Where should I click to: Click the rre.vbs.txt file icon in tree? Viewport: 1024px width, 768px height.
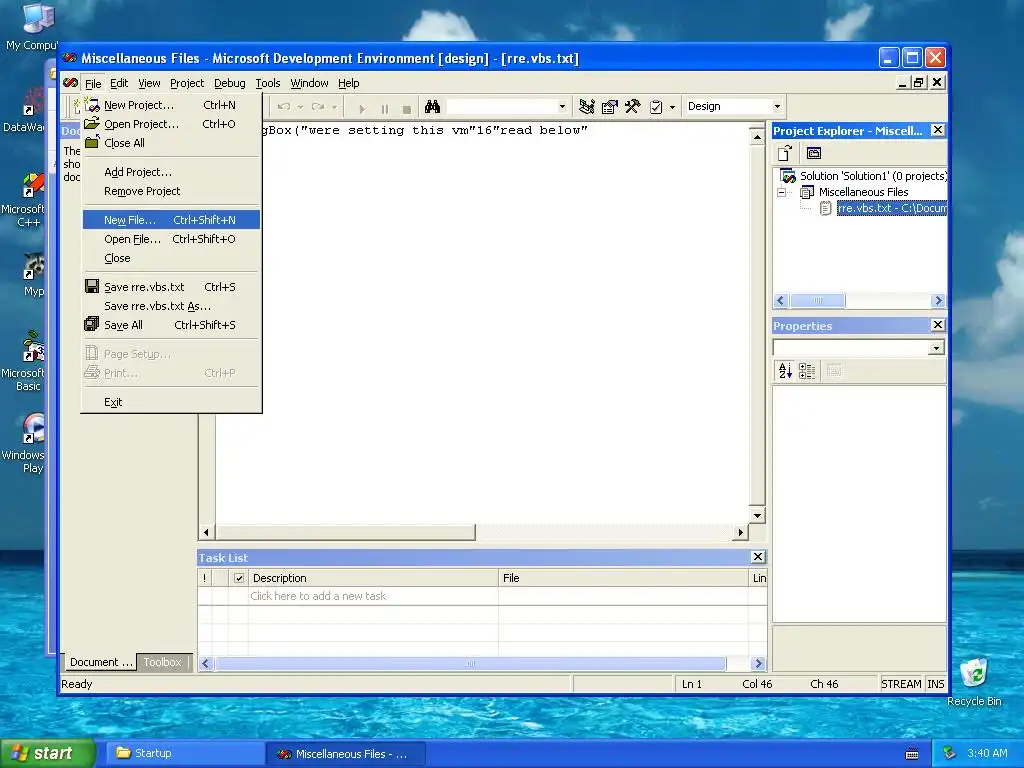[x=825, y=208]
